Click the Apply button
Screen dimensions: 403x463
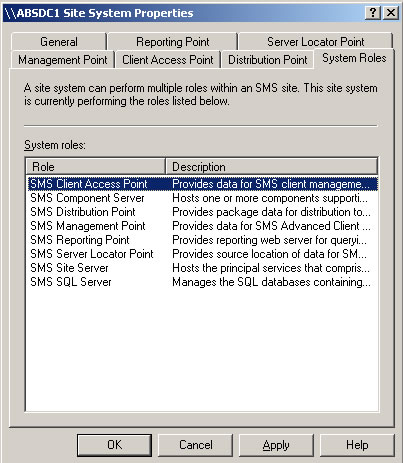276,445
